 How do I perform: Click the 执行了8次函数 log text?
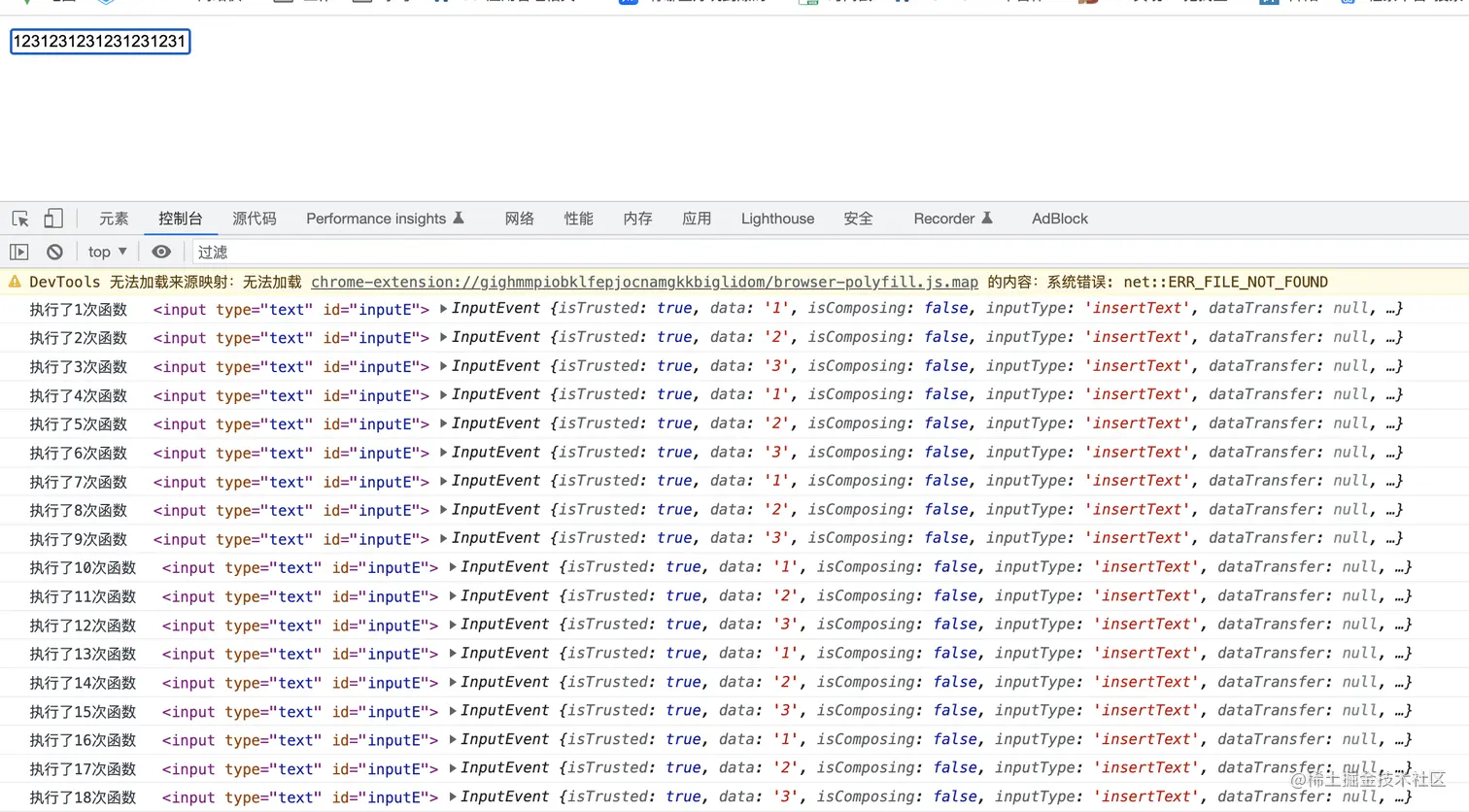pyautogui.click(x=79, y=511)
